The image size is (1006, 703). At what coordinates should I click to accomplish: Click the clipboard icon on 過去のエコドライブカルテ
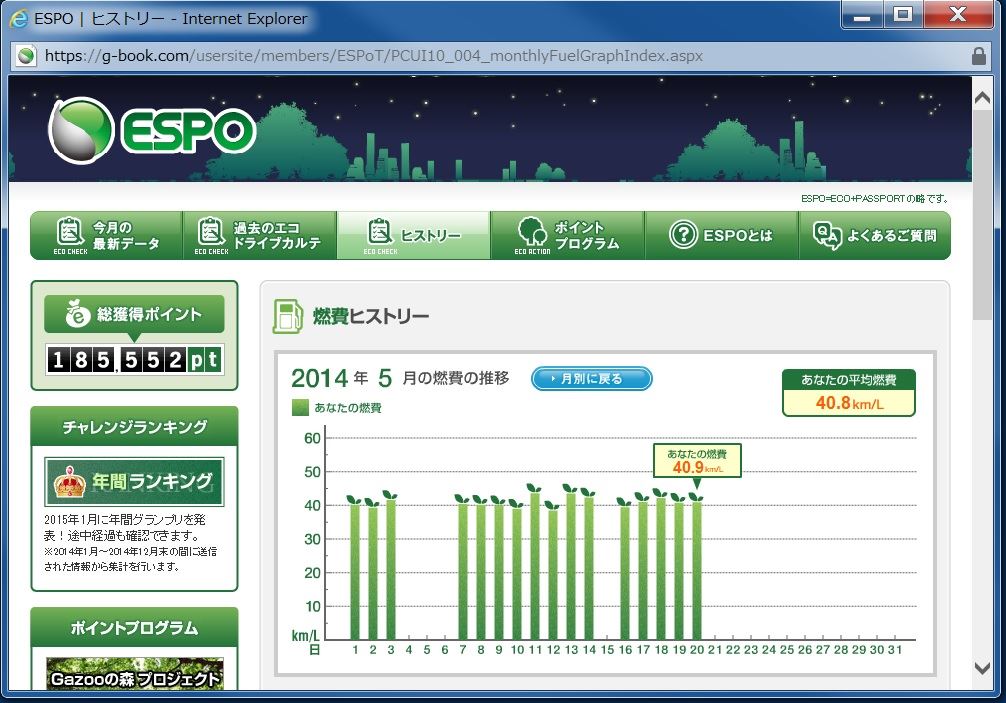tap(210, 232)
